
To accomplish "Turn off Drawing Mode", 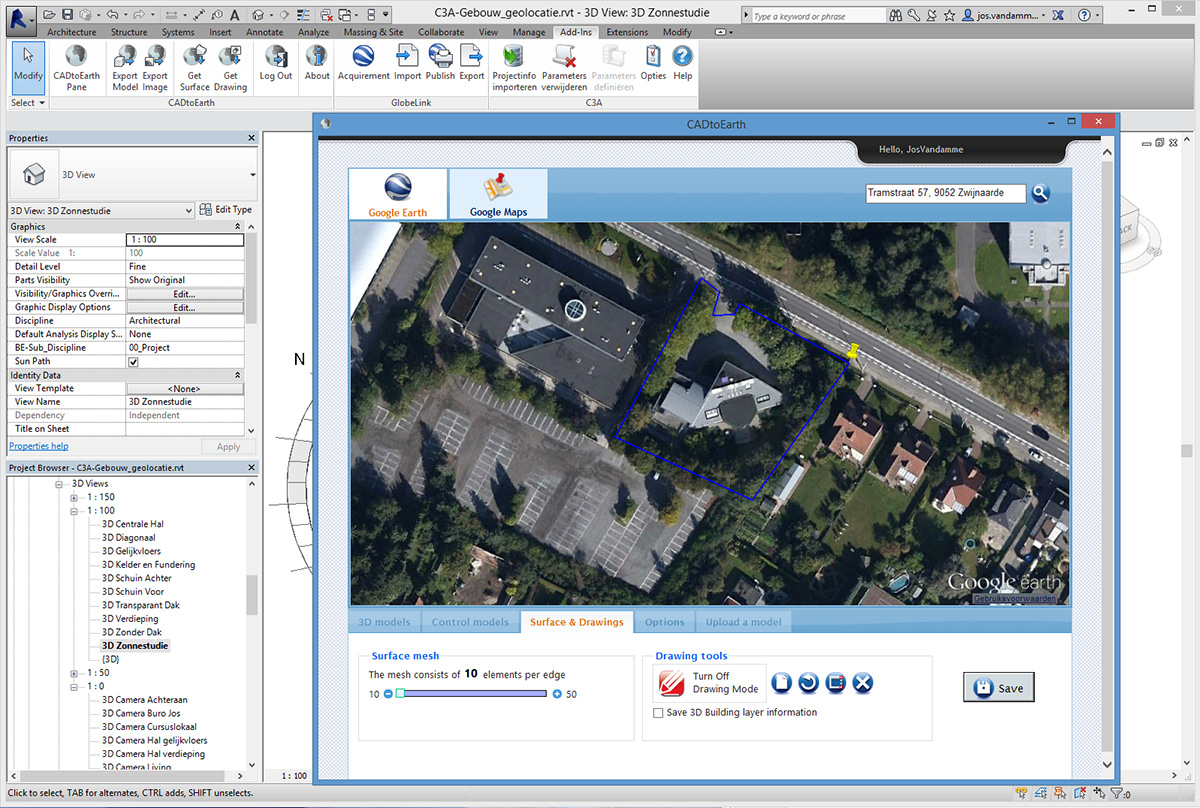I will coord(709,683).
